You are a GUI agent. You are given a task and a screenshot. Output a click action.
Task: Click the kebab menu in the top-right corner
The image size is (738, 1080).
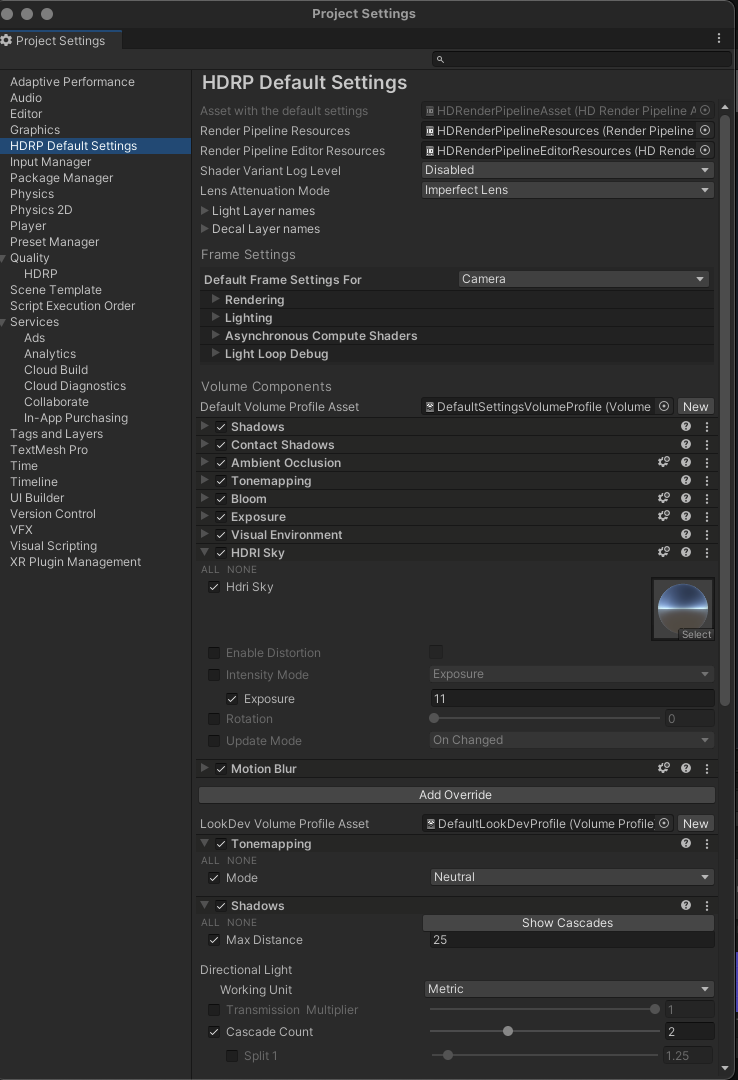(x=717, y=38)
